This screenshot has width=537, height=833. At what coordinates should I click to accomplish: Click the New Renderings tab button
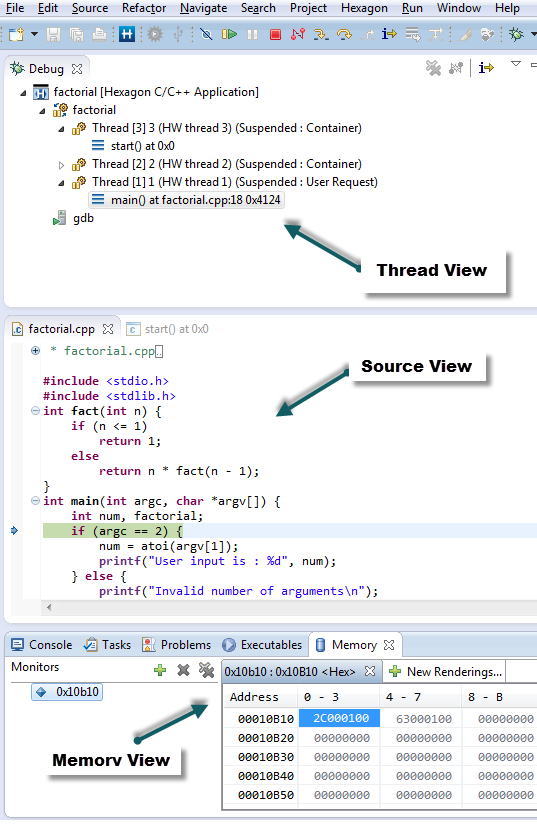[x=445, y=672]
